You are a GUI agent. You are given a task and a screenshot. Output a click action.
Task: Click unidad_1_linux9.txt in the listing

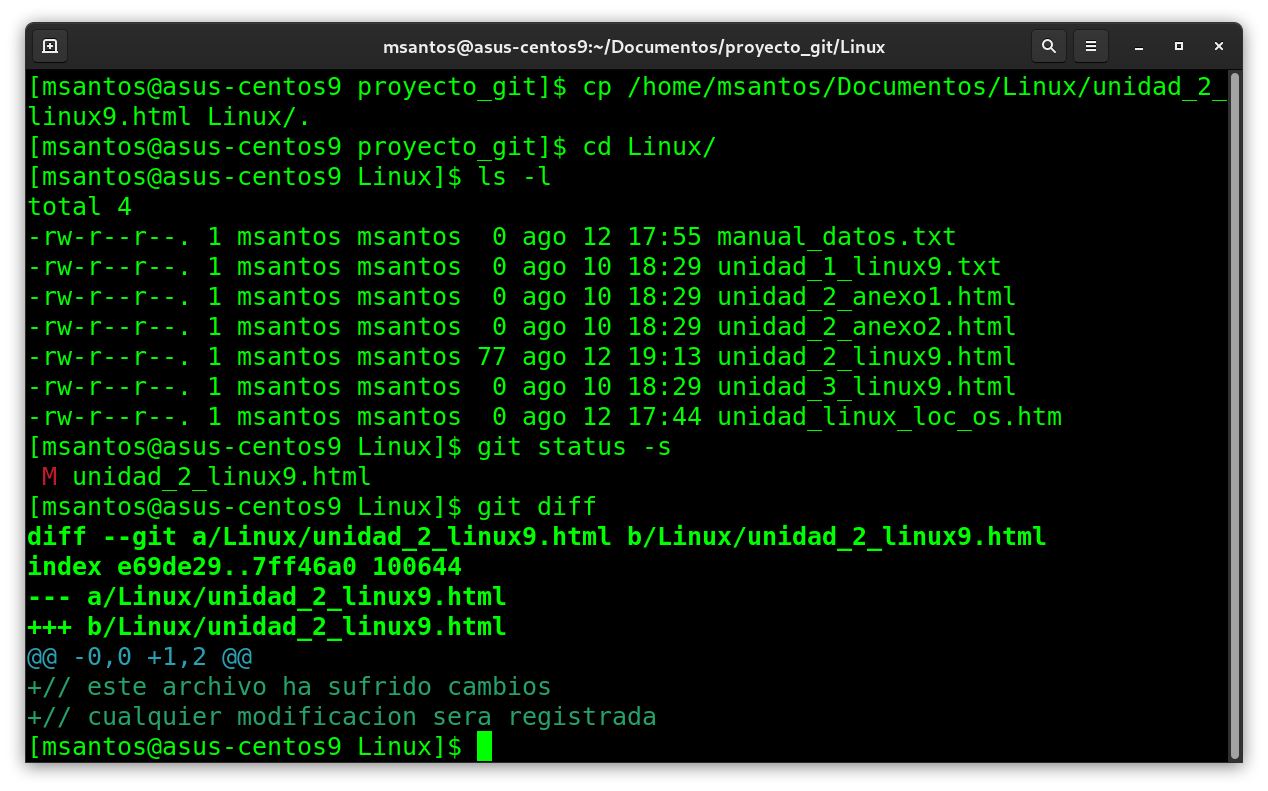(x=859, y=267)
